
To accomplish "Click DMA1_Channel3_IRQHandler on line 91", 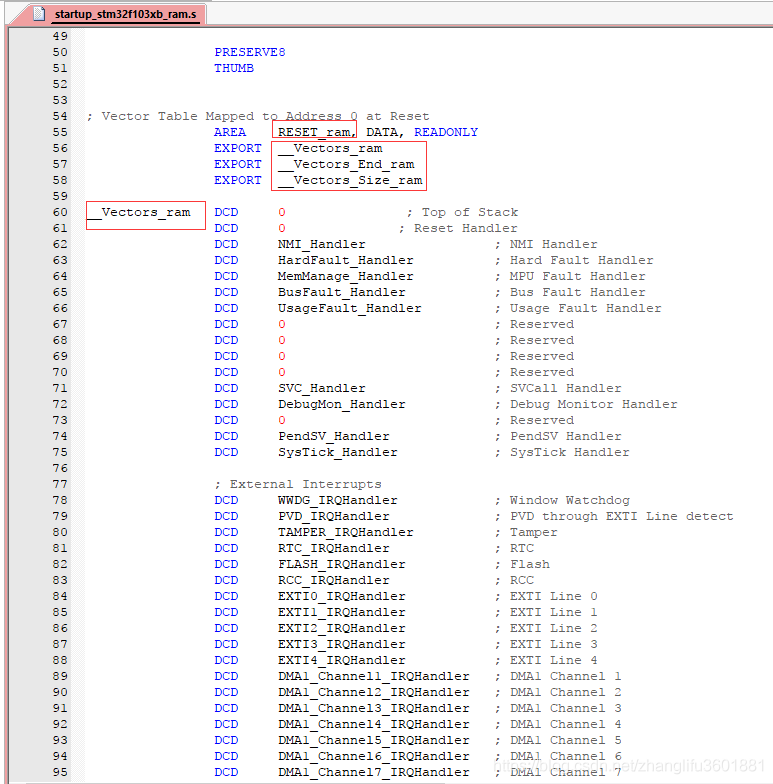I will (x=374, y=708).
